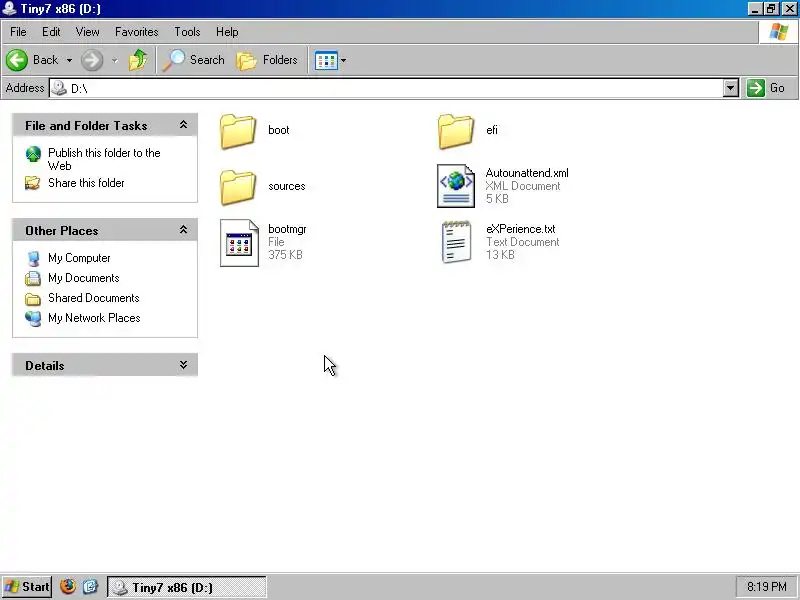Open the Back history dropdown arrow
This screenshot has width=800, height=600.
click(69, 60)
